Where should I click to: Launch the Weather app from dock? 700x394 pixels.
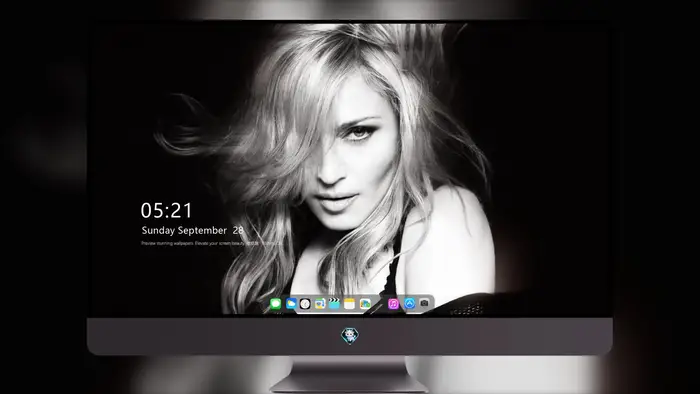click(x=291, y=304)
